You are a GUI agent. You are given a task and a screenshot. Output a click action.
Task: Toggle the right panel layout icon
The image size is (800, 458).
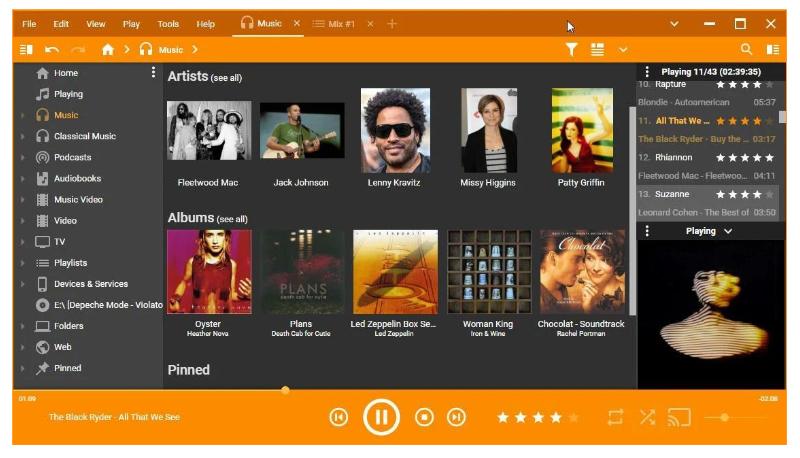[x=773, y=49]
